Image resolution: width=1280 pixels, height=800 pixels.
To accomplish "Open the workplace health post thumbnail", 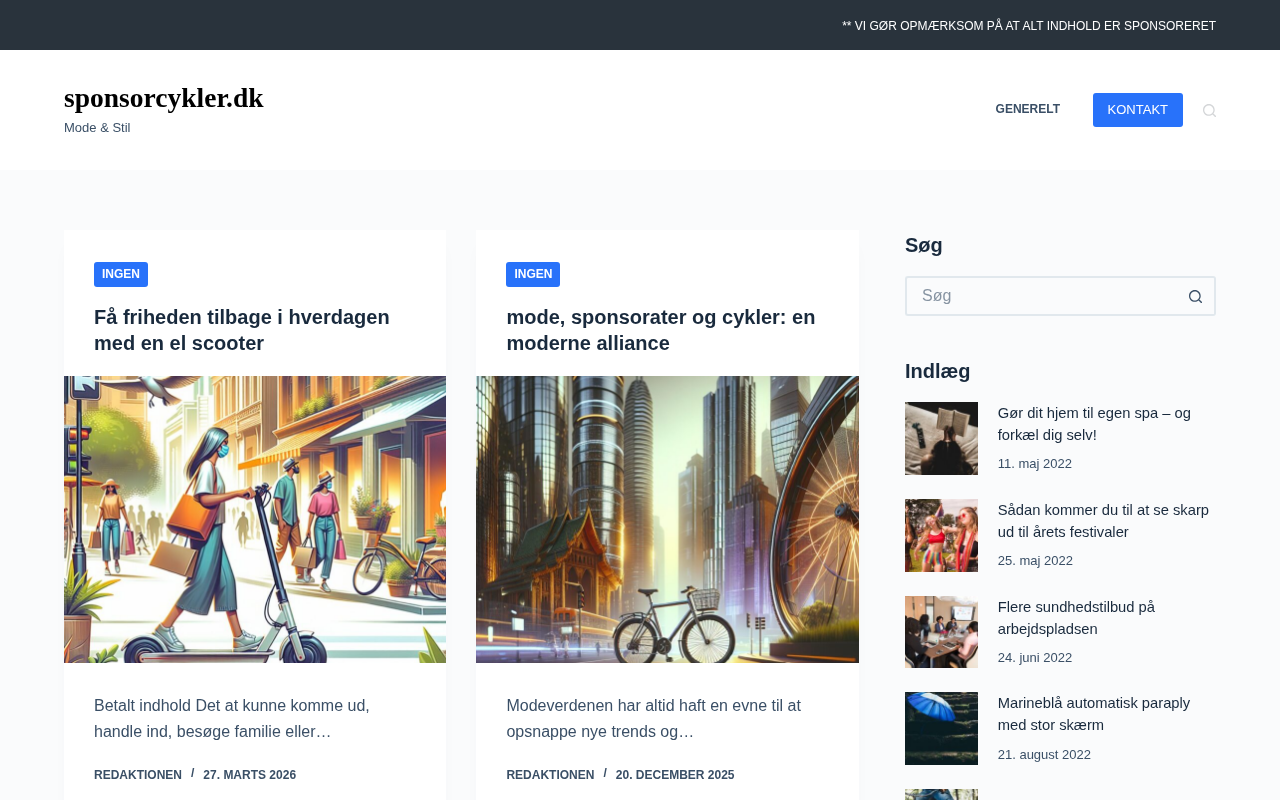I will click(941, 632).
